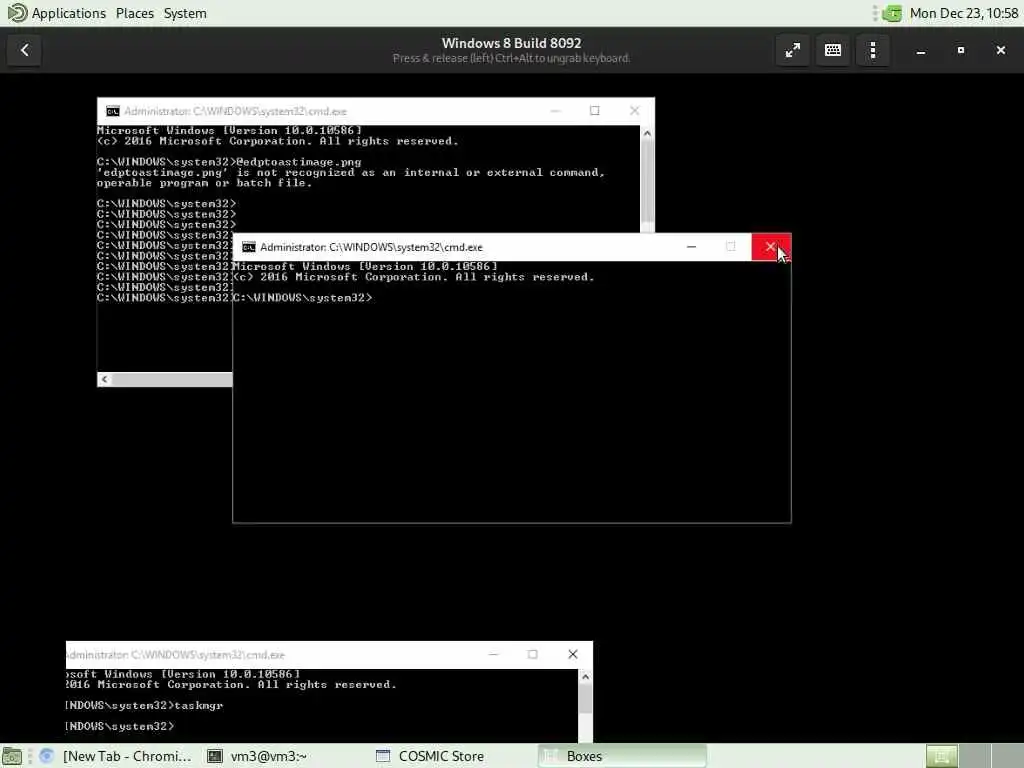Open the keyboard shortcuts sender button
Viewport: 1024px width, 768px height.
pyautogui.click(x=833, y=50)
